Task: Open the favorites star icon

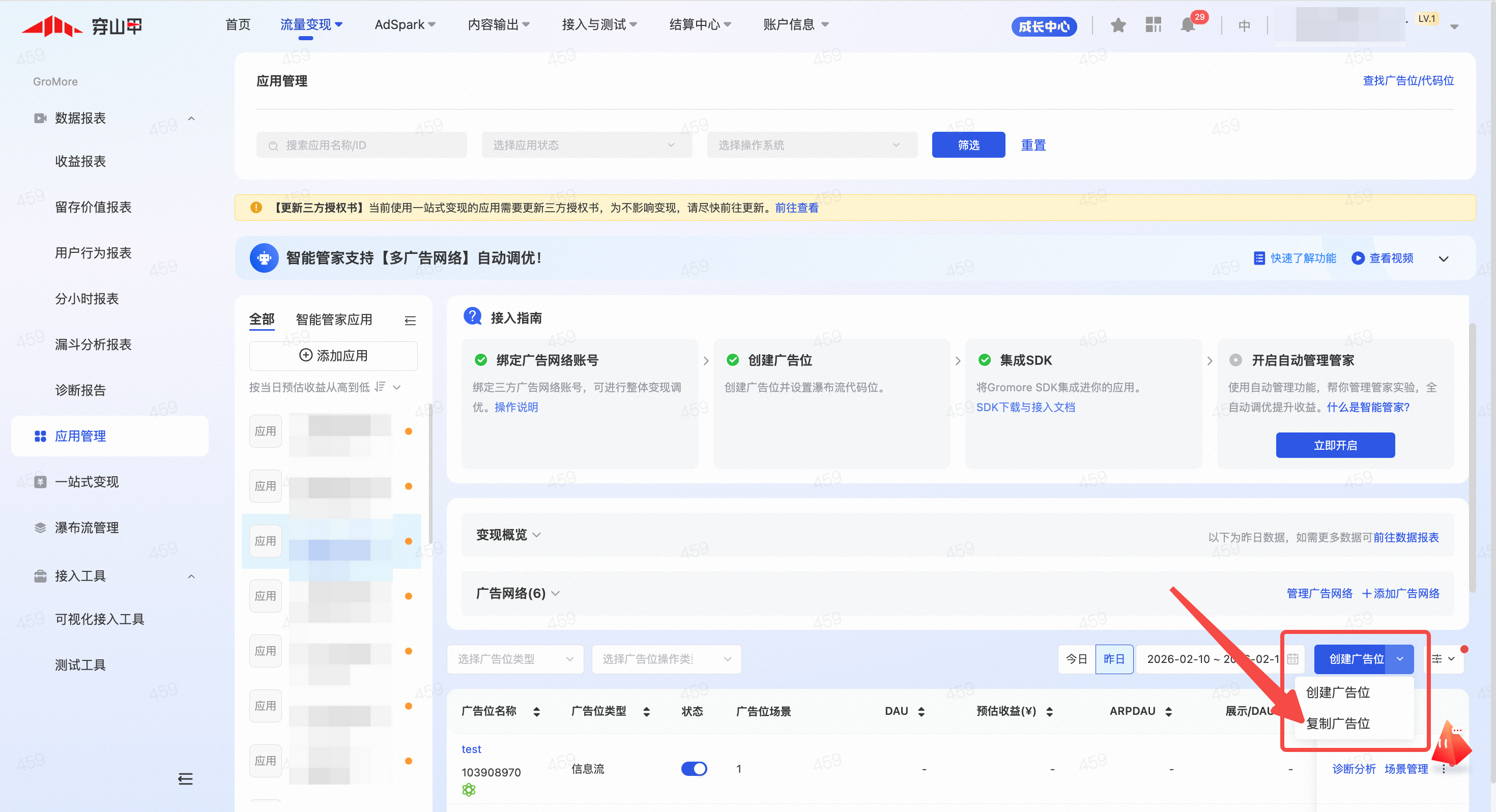Action: [x=1118, y=25]
